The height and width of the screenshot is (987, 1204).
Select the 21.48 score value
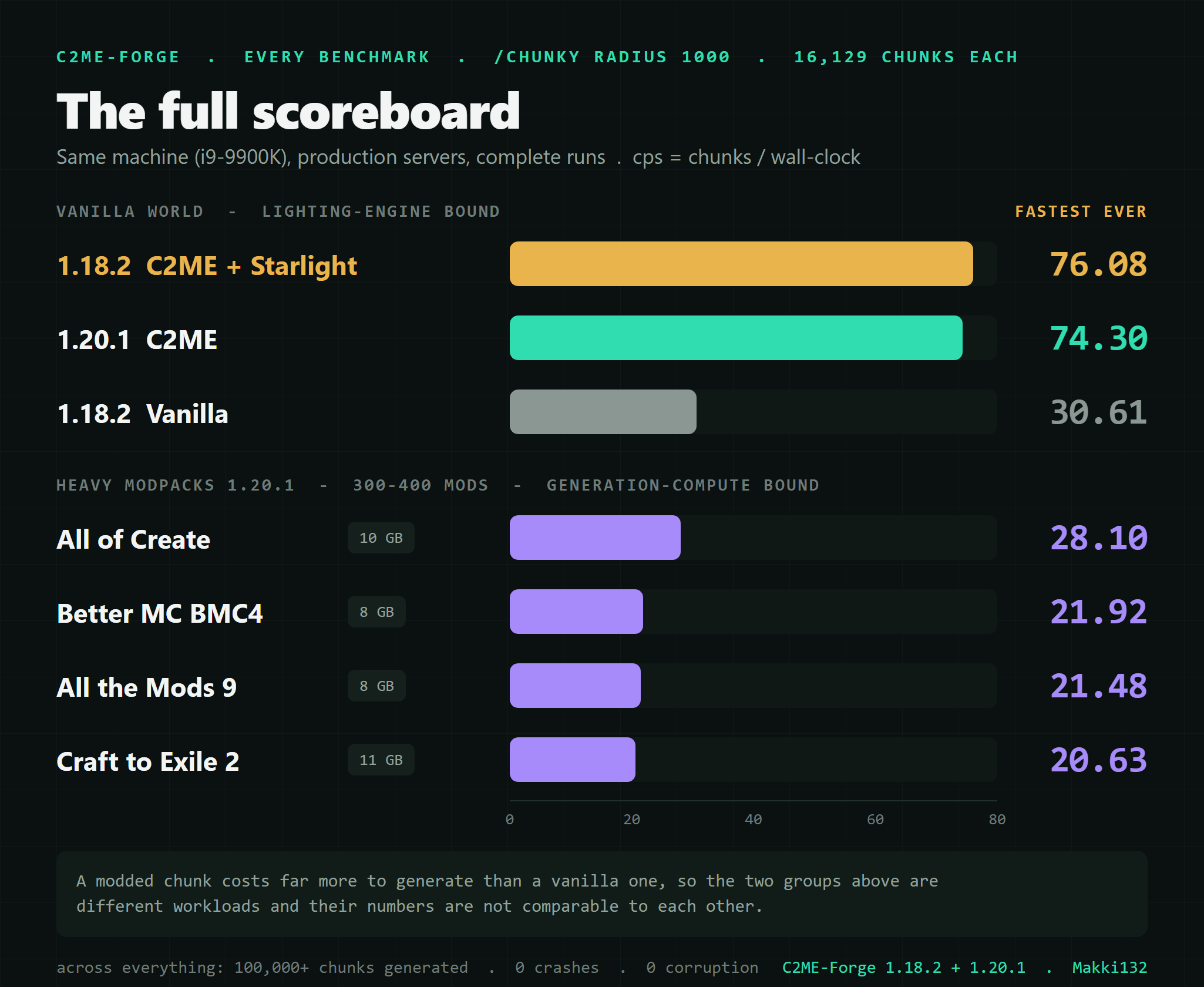click(x=1098, y=686)
